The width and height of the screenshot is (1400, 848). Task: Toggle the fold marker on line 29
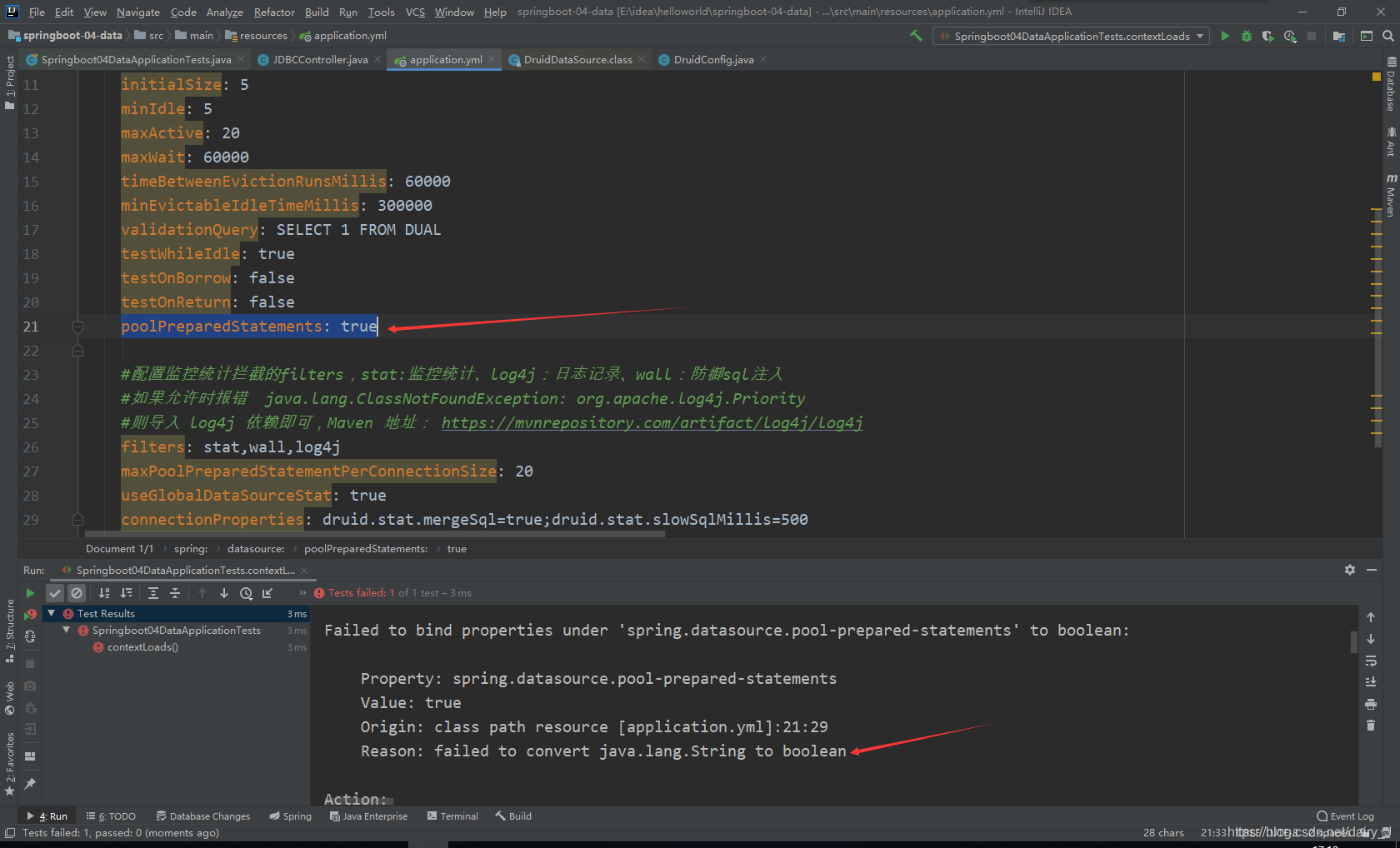coord(77,520)
